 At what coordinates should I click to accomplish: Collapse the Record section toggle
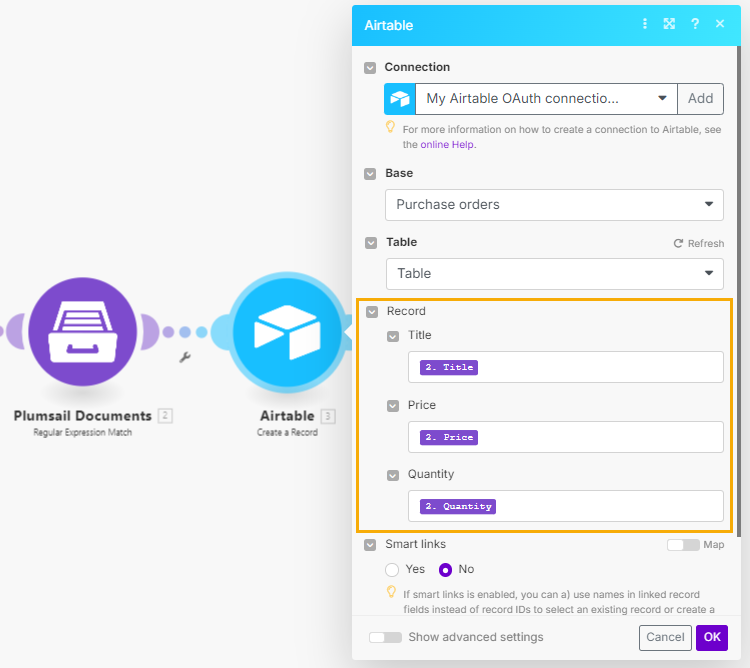372,312
